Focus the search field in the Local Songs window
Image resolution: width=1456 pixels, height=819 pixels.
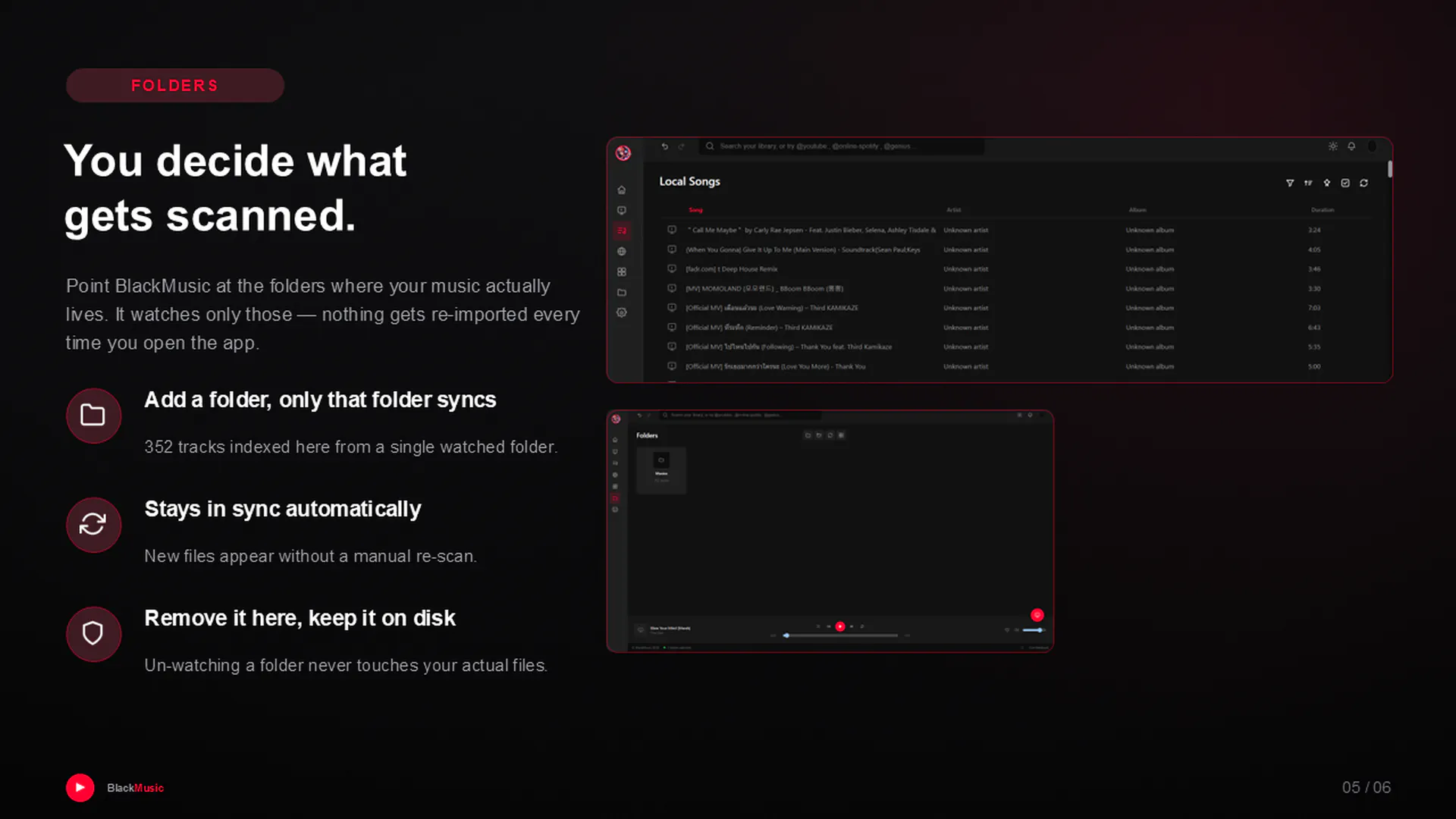tap(842, 146)
